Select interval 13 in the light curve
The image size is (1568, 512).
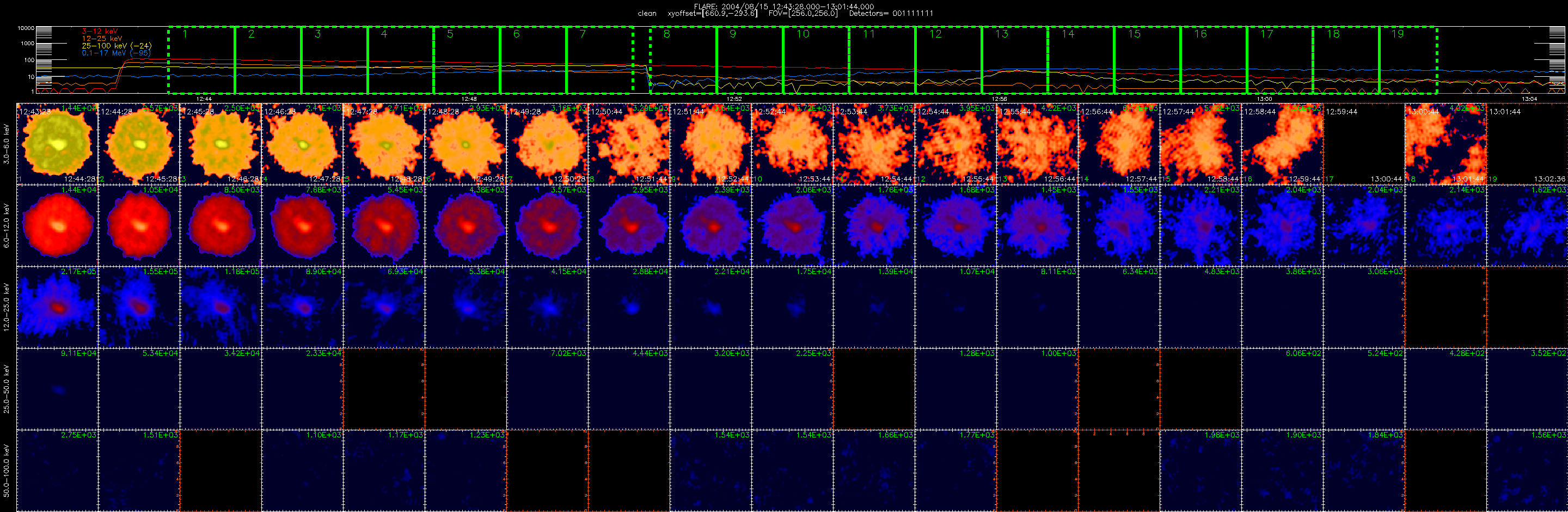click(x=1015, y=60)
